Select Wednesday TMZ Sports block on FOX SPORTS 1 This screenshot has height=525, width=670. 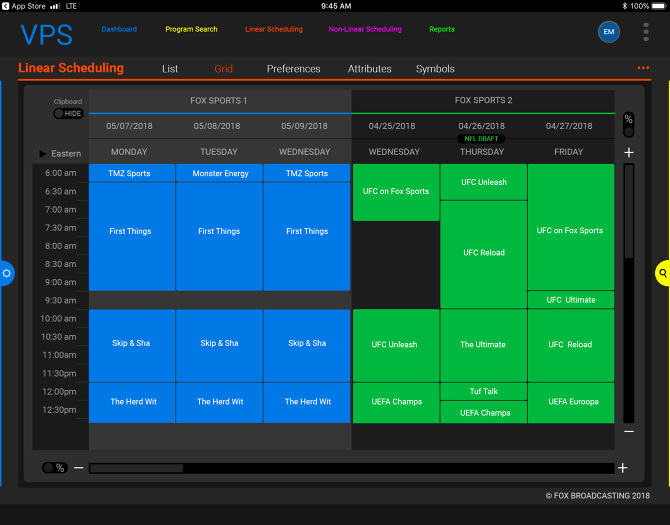(x=307, y=173)
